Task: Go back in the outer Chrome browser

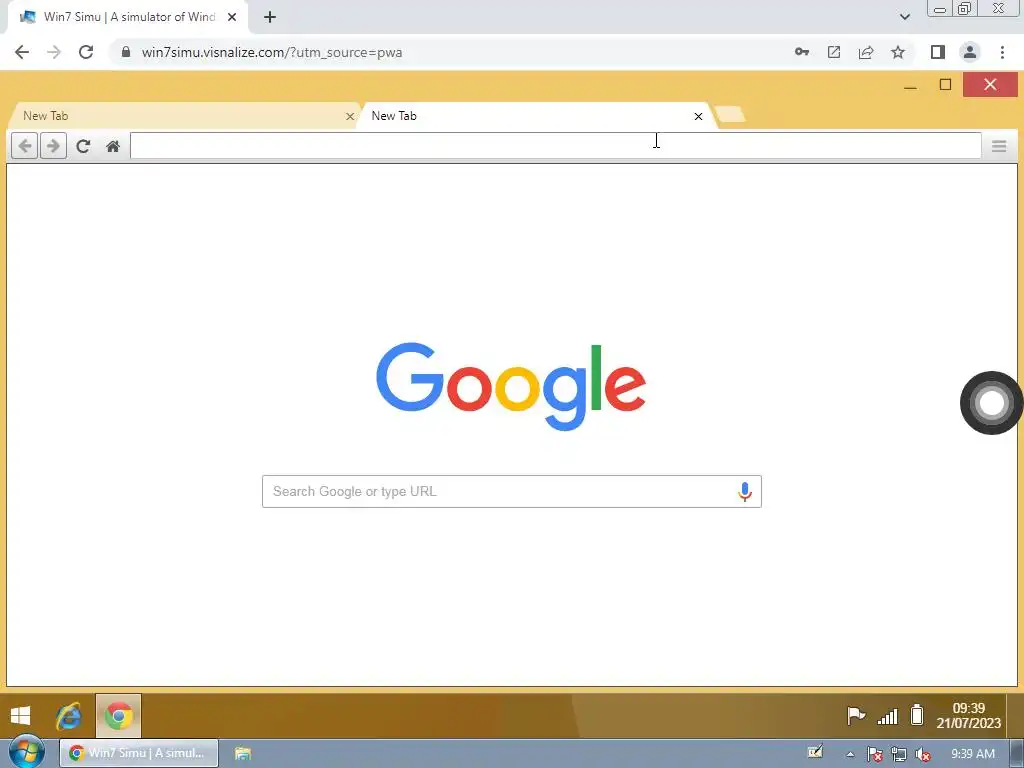Action: 22,52
